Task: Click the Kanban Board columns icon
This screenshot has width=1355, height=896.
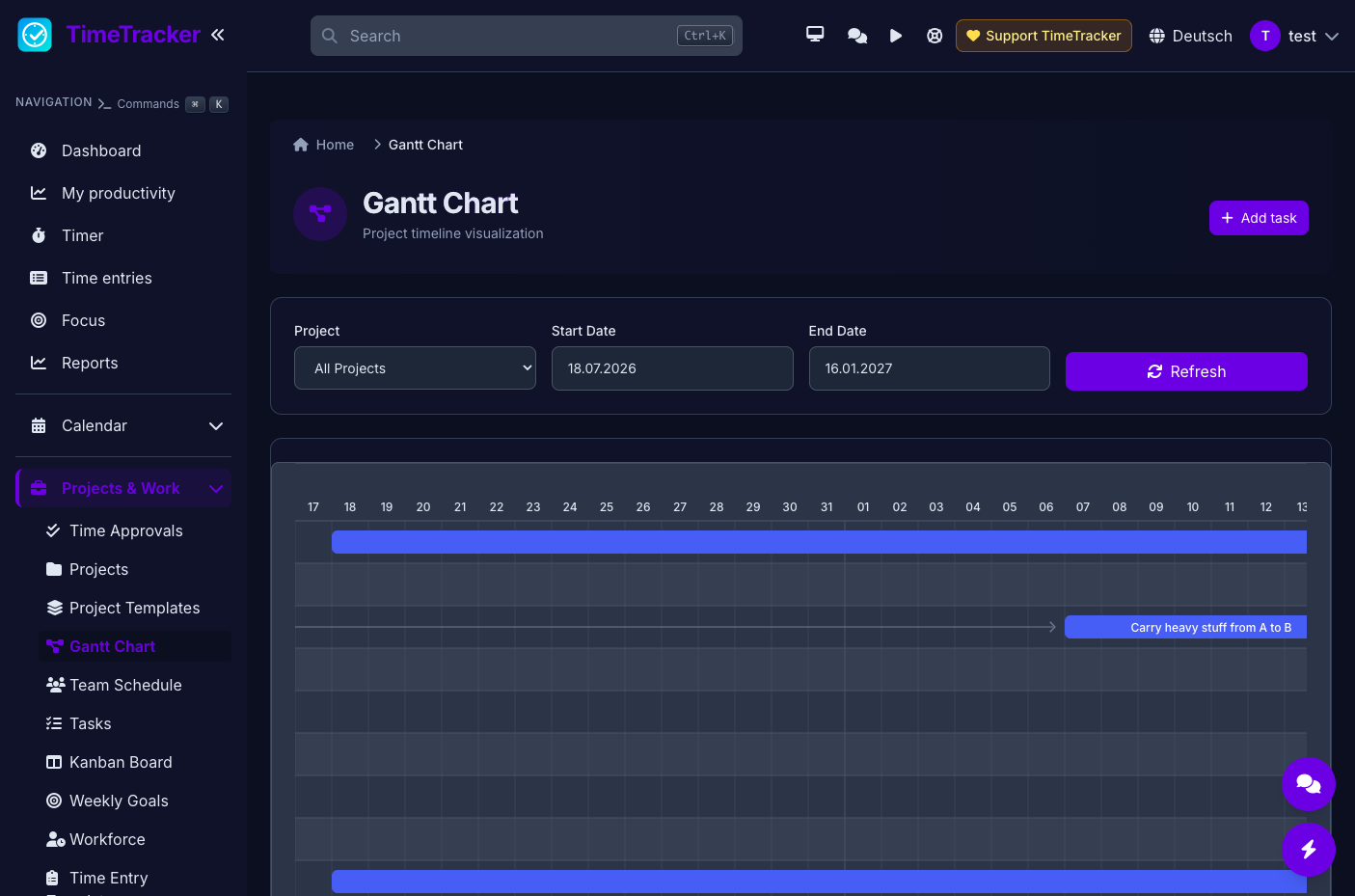Action: pos(54,762)
